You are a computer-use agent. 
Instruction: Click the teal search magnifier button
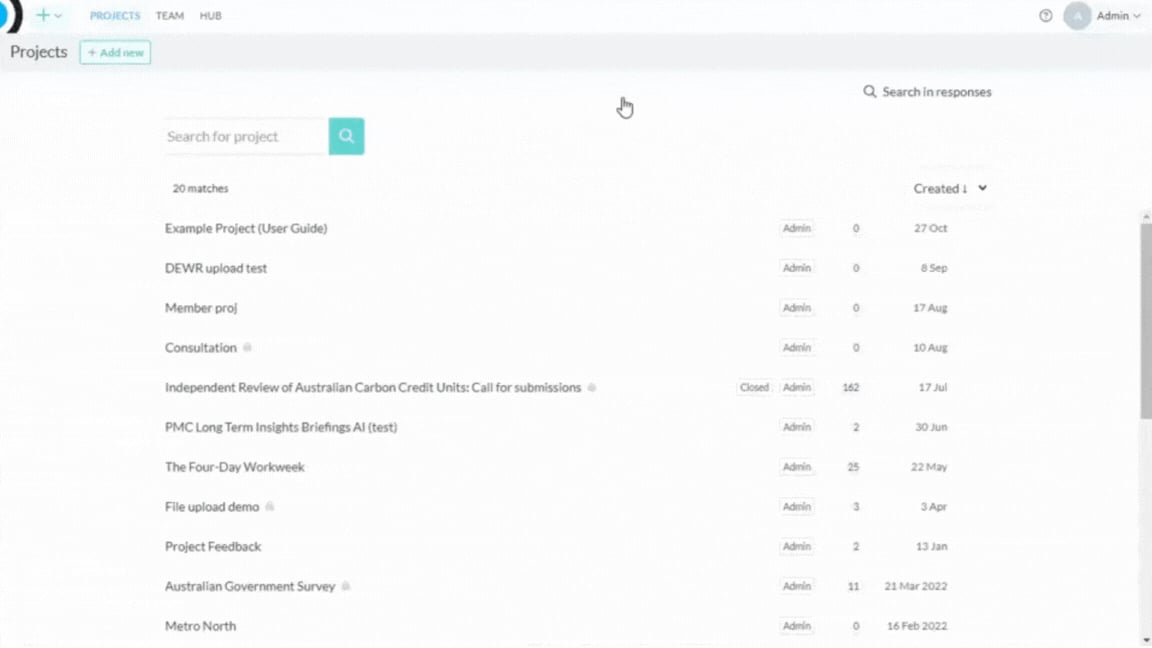346,136
